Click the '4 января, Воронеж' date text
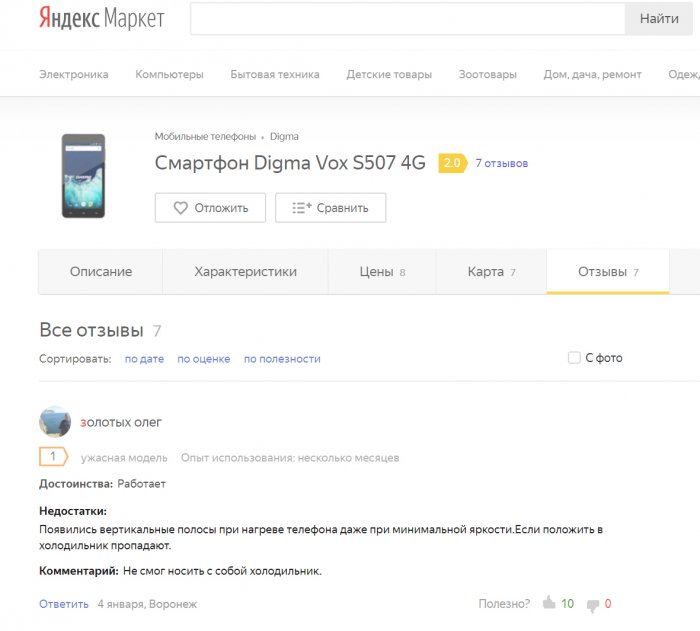Screen dimensions: 700x631 147,604
